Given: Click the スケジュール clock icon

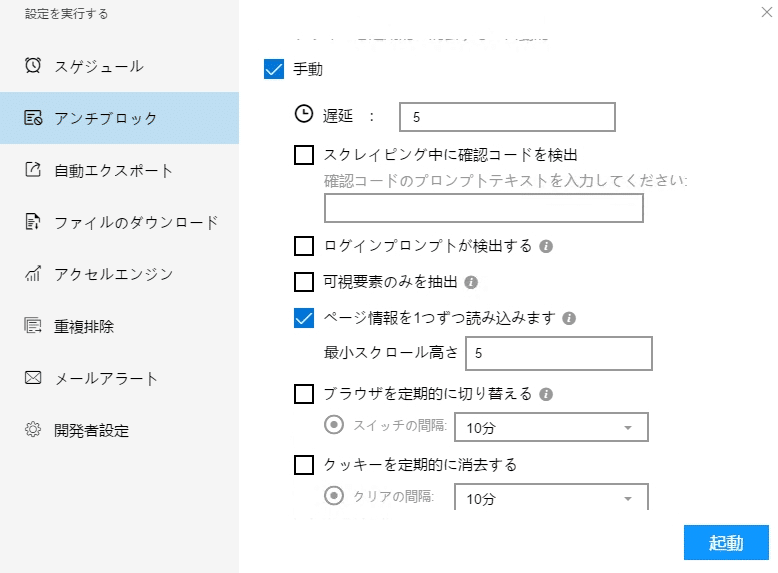Looking at the screenshot, I should click(33, 66).
